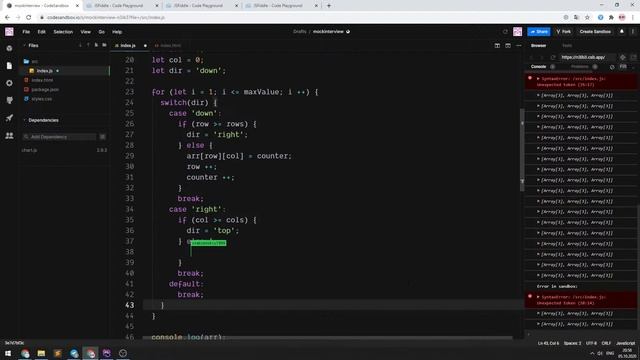Click the browser Extensions puzzle icon
This screenshot has width=640, height=360.
(x=611, y=18)
